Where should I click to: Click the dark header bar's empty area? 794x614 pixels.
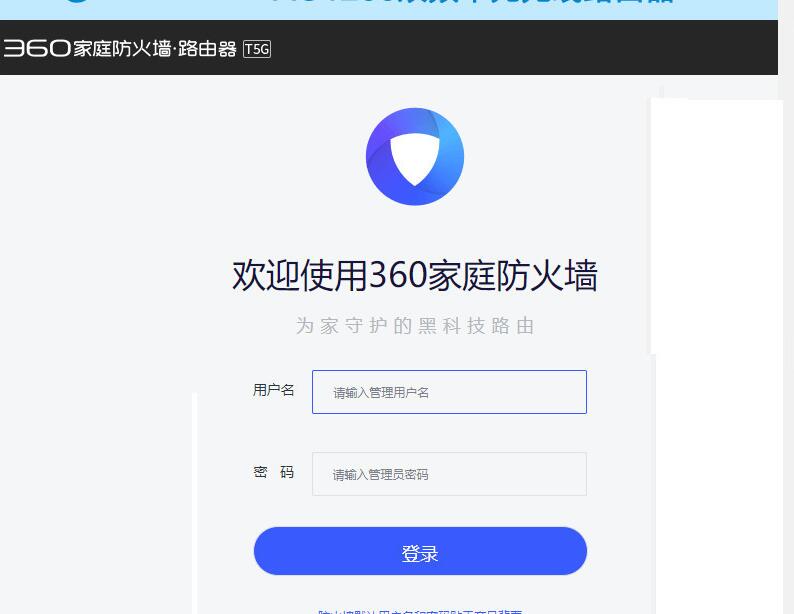(x=522, y=48)
